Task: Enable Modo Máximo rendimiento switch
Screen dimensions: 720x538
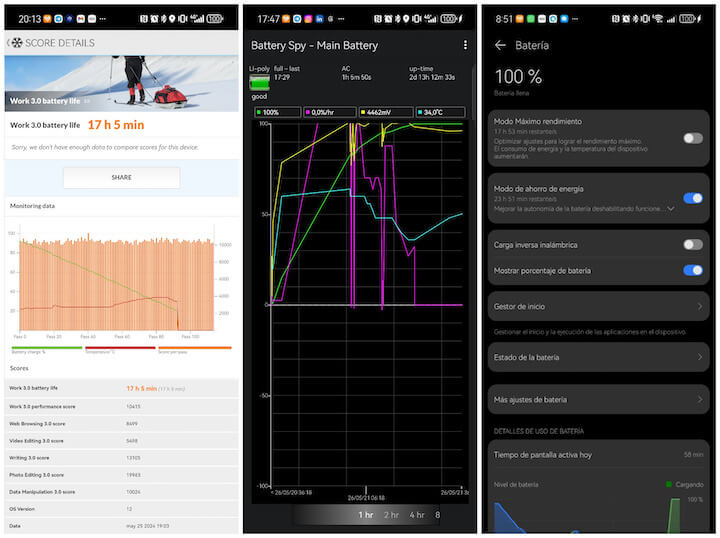Action: pyautogui.click(x=692, y=138)
